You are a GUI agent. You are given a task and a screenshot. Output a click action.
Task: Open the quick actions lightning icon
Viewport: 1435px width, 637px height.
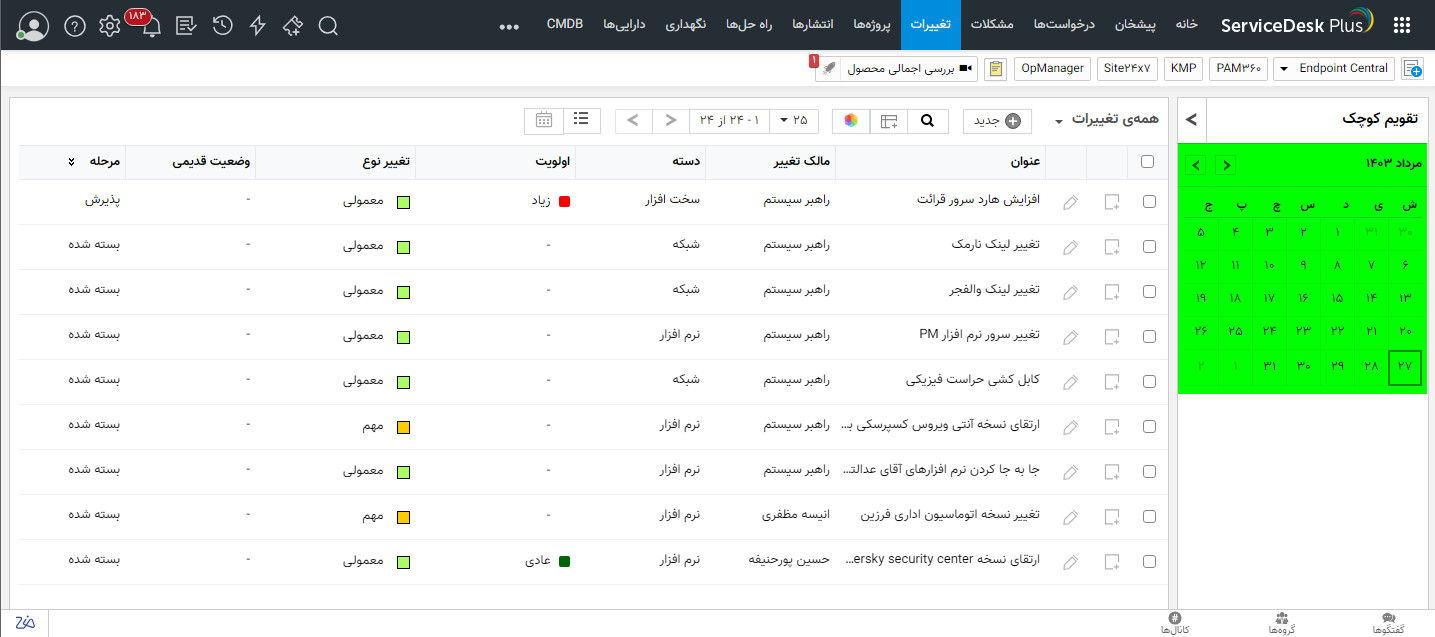point(257,26)
